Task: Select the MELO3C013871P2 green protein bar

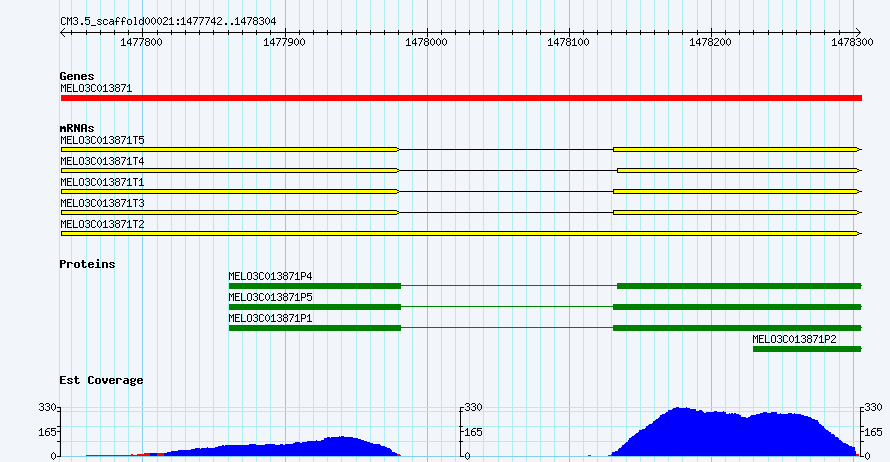Action: point(807,349)
